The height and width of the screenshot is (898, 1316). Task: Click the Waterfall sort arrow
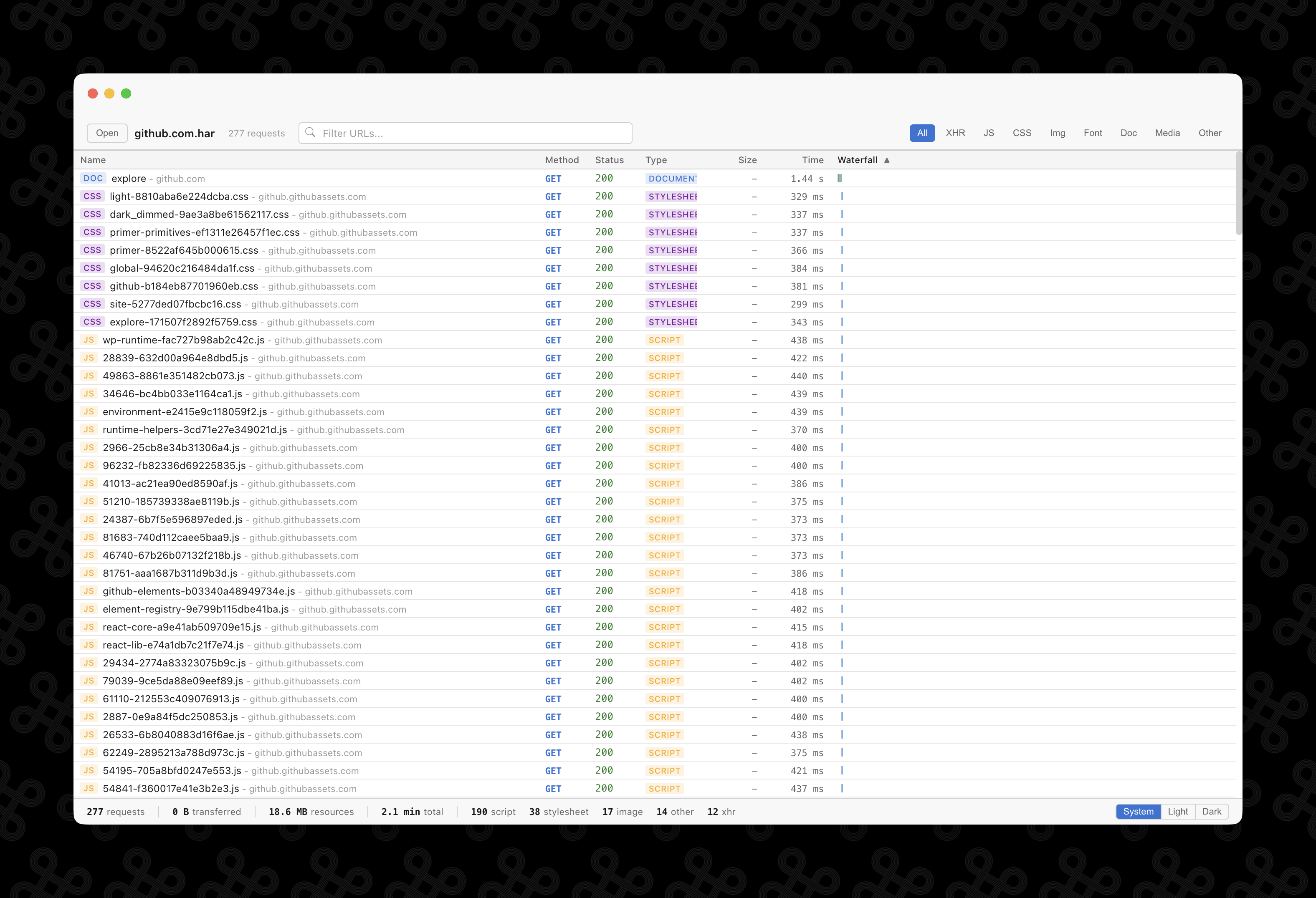(x=886, y=160)
